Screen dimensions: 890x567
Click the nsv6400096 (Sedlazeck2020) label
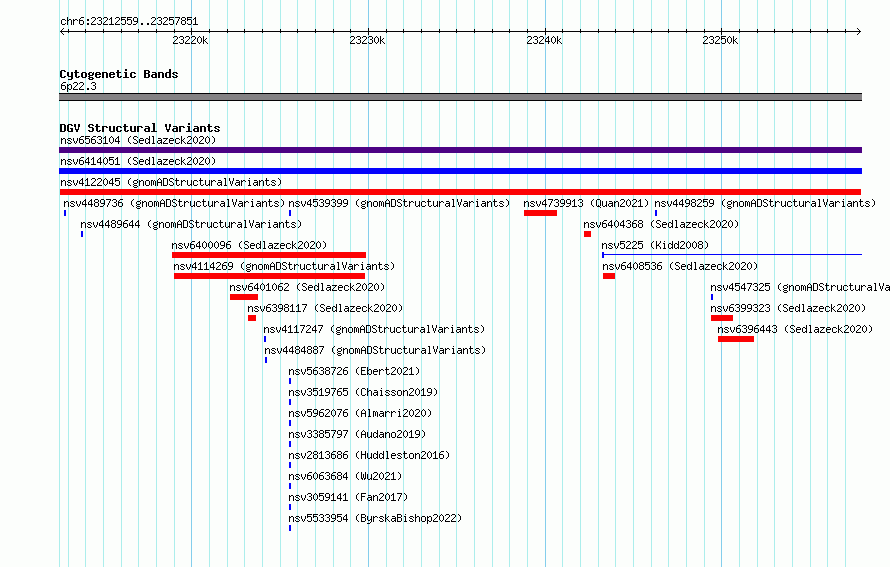(x=249, y=245)
